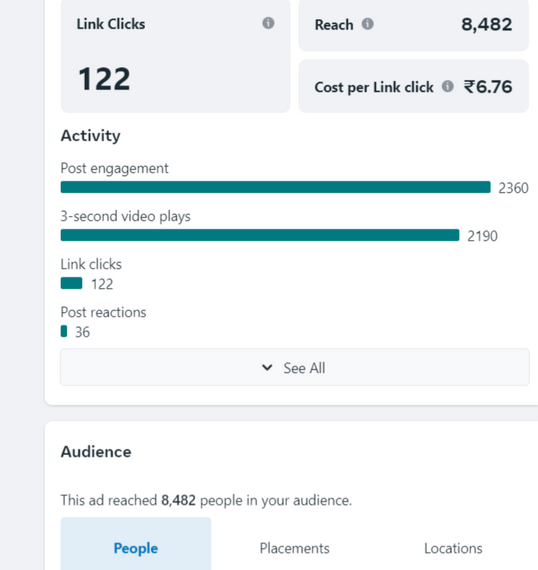
Task: Select the ₹6.76 cost value
Action: coord(488,87)
